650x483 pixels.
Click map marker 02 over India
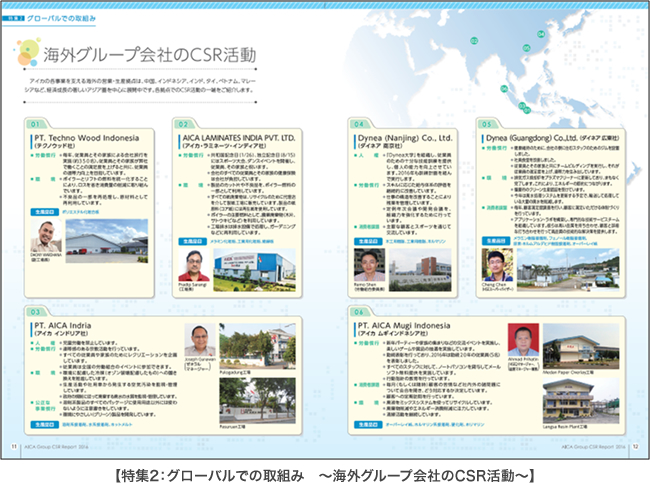point(474,41)
